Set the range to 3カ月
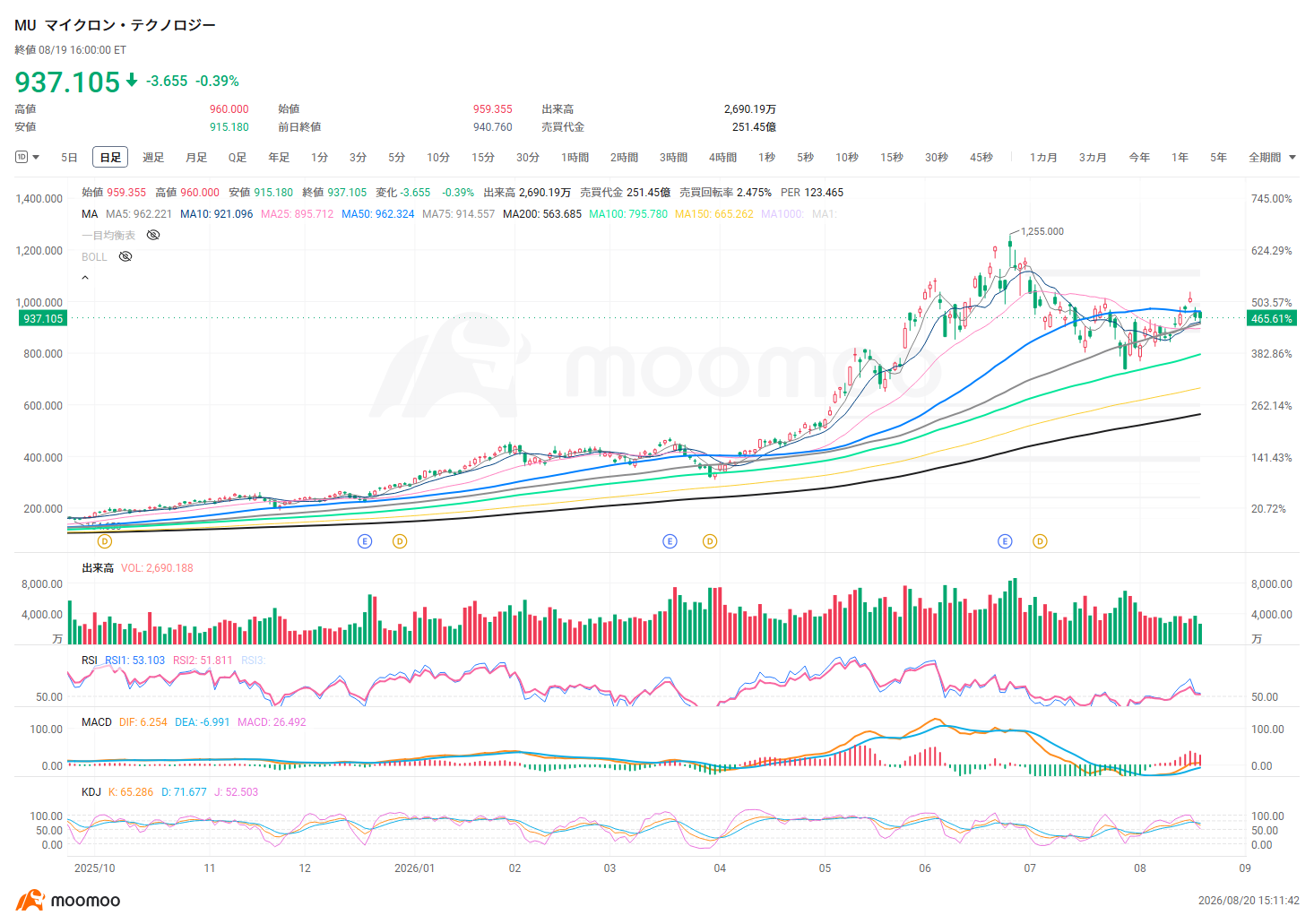 coord(1093,158)
